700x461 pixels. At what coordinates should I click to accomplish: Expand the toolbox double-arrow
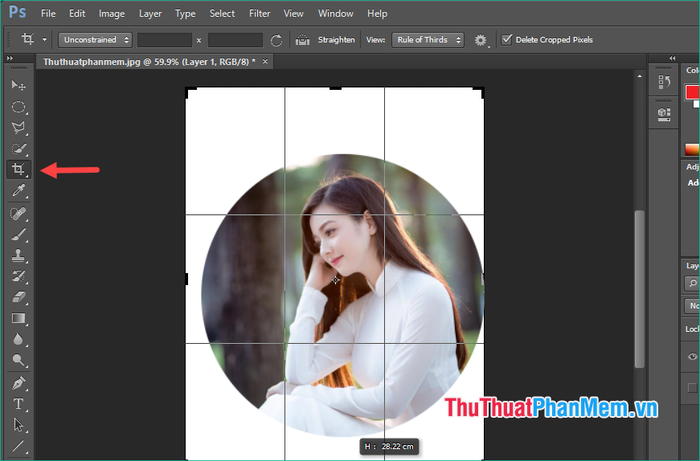(10, 58)
